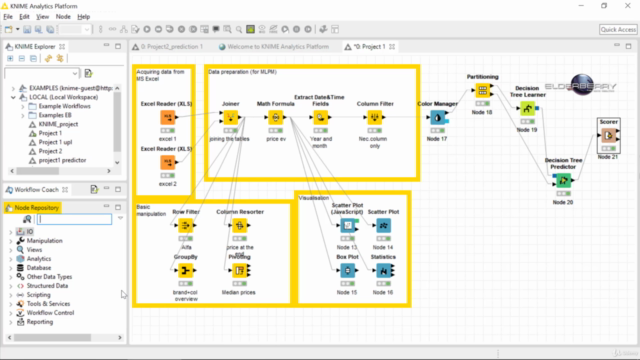Click the Expand All icon in KNIME Explorer

[10, 59]
